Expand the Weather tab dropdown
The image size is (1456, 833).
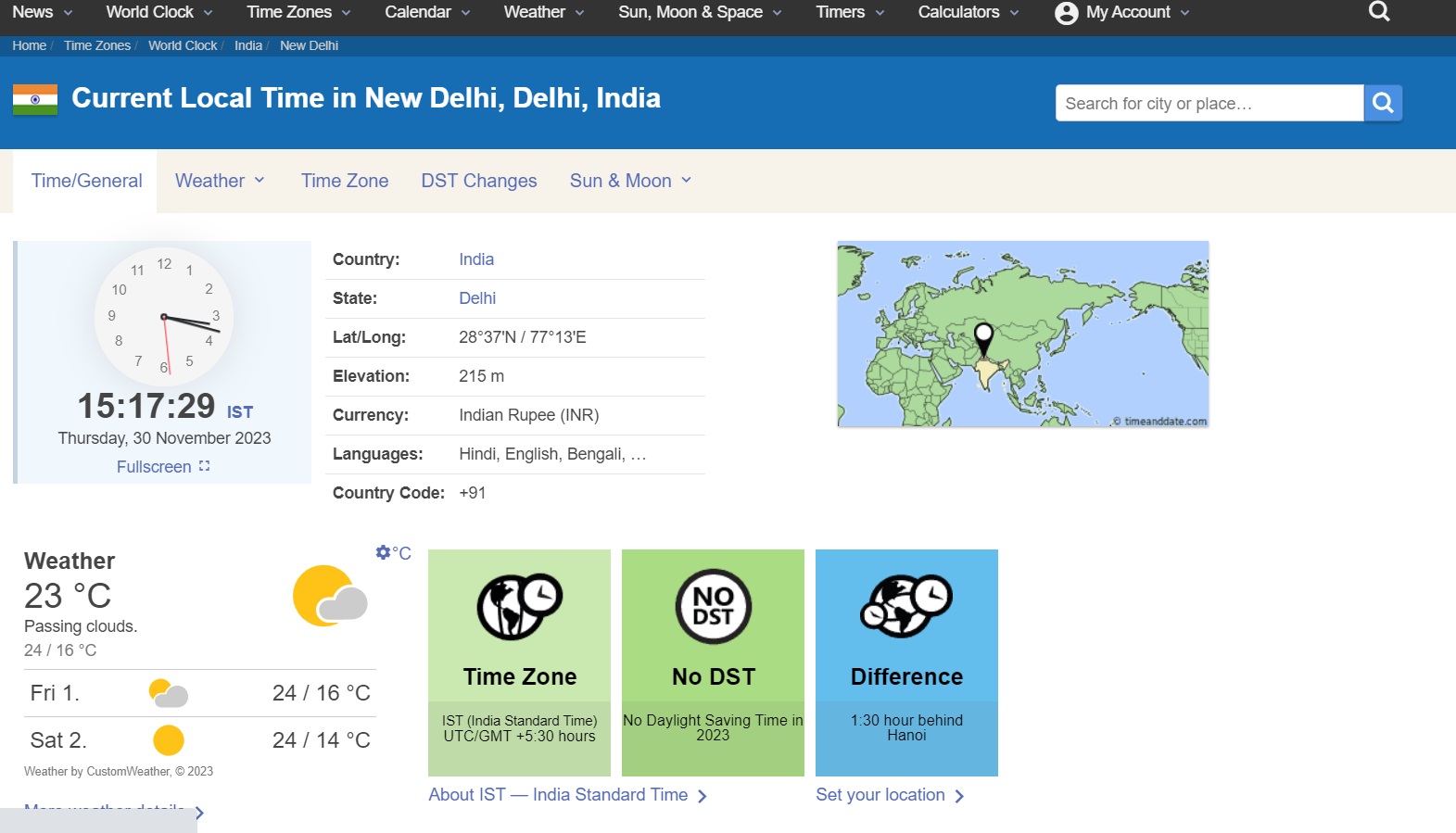tap(220, 181)
